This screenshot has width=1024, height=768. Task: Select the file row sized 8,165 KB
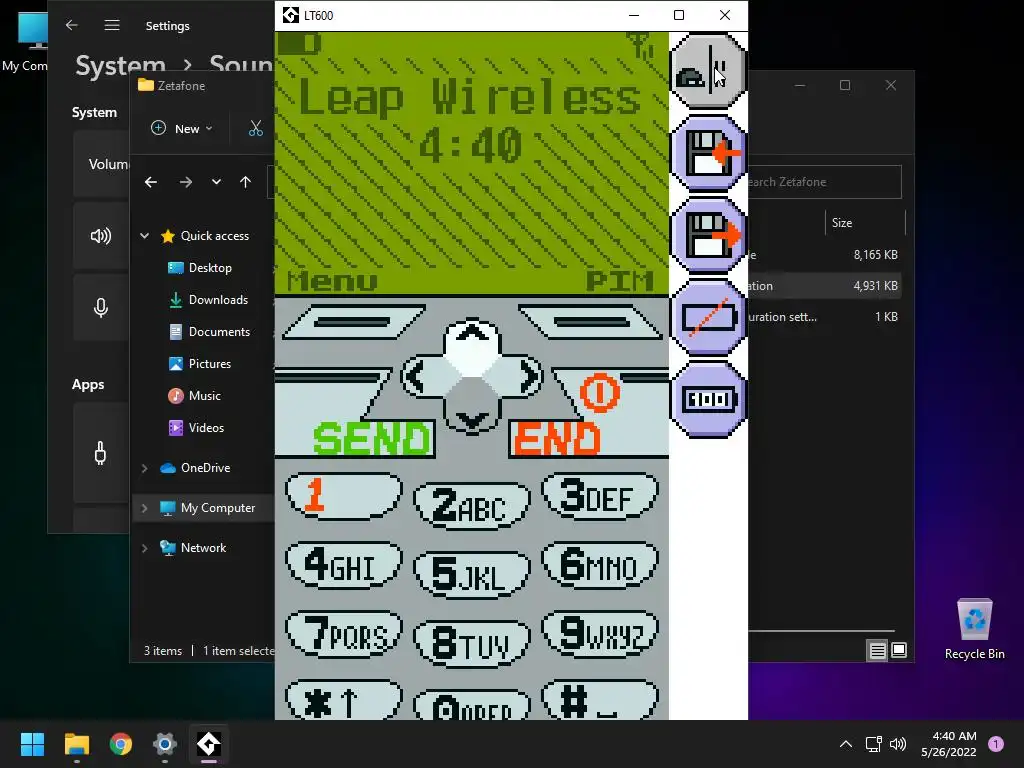824,255
